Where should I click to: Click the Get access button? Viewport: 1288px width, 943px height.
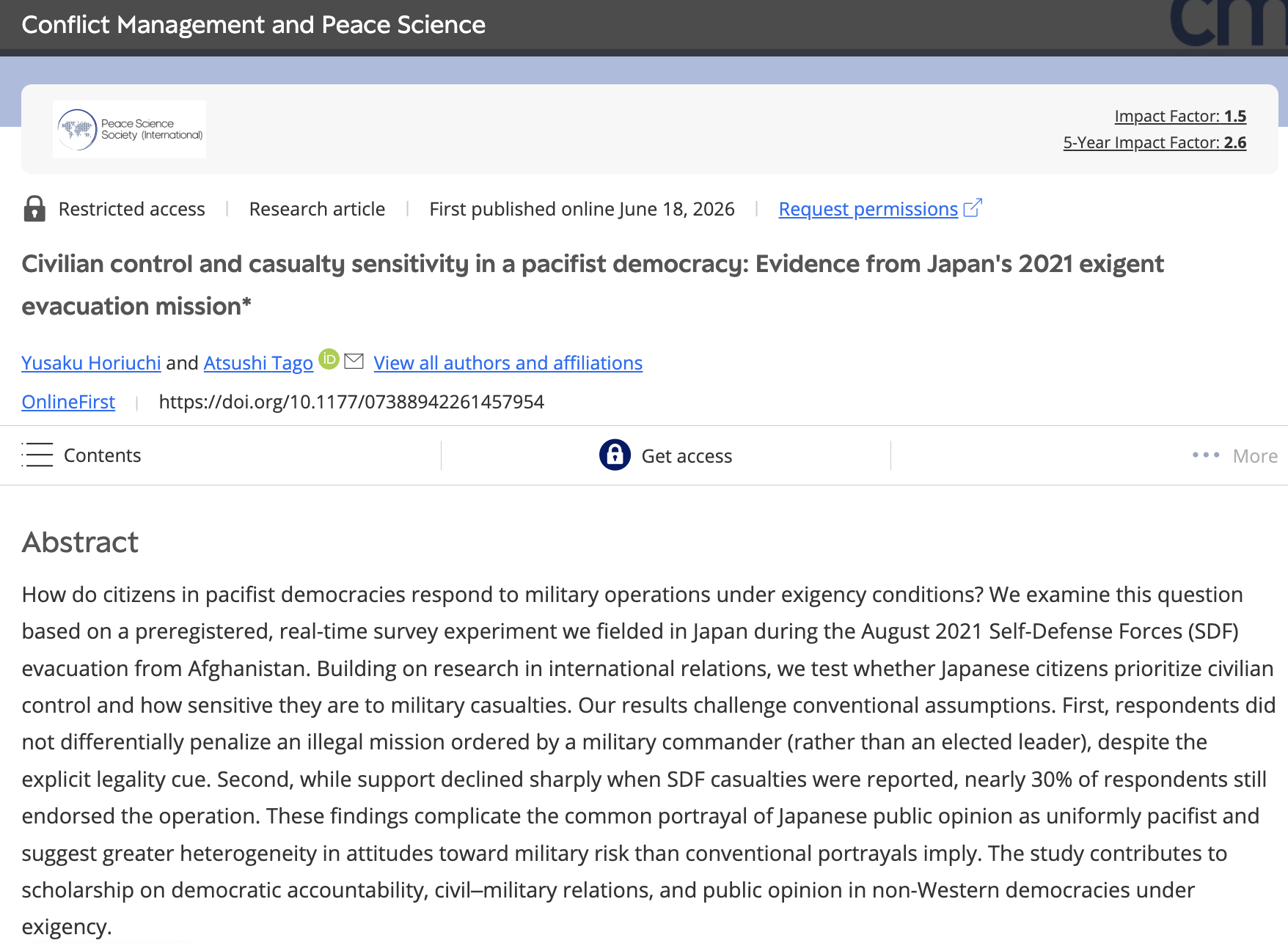[x=666, y=455]
